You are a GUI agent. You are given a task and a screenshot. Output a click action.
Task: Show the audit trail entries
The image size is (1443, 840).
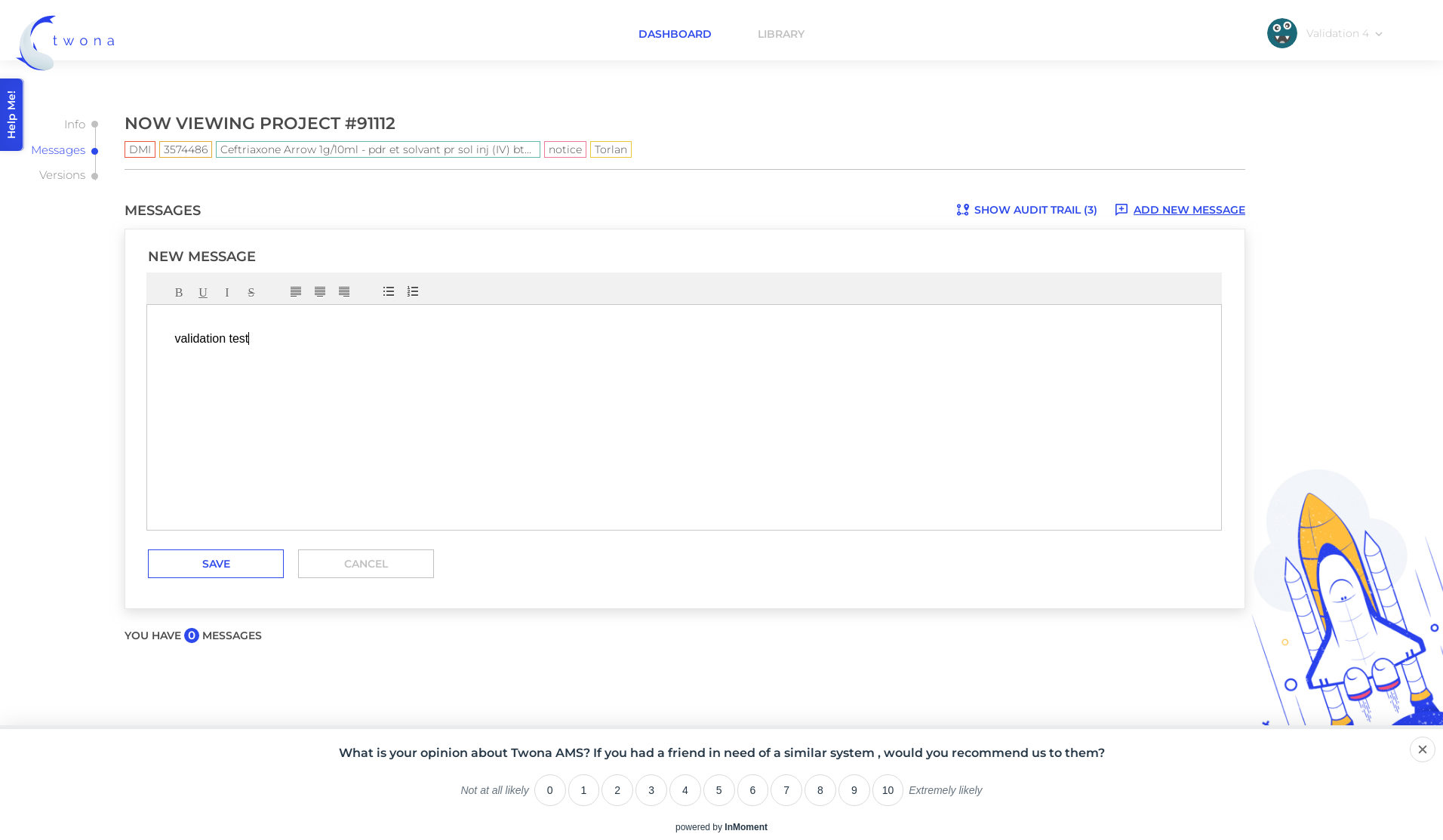coord(1026,210)
